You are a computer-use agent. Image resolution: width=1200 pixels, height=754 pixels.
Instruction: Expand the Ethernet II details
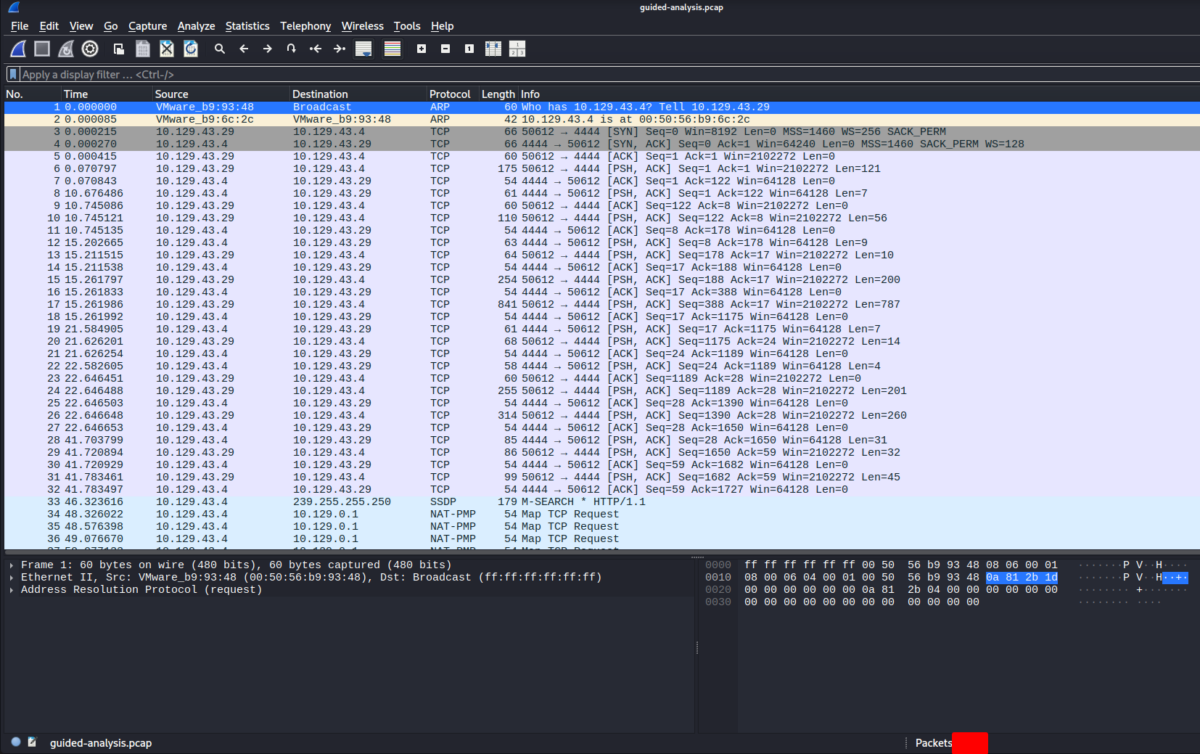[x=11, y=577]
